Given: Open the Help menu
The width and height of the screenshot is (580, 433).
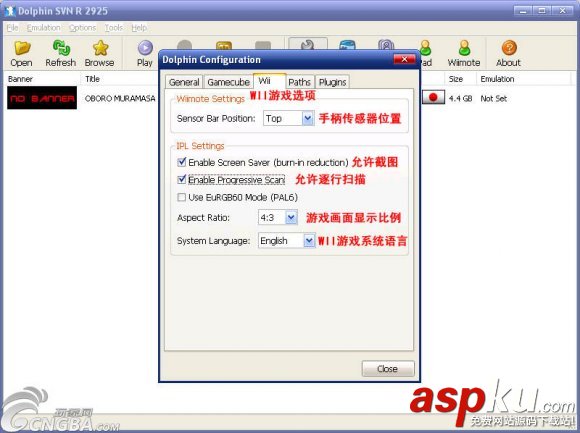Looking at the screenshot, I should (x=139, y=28).
